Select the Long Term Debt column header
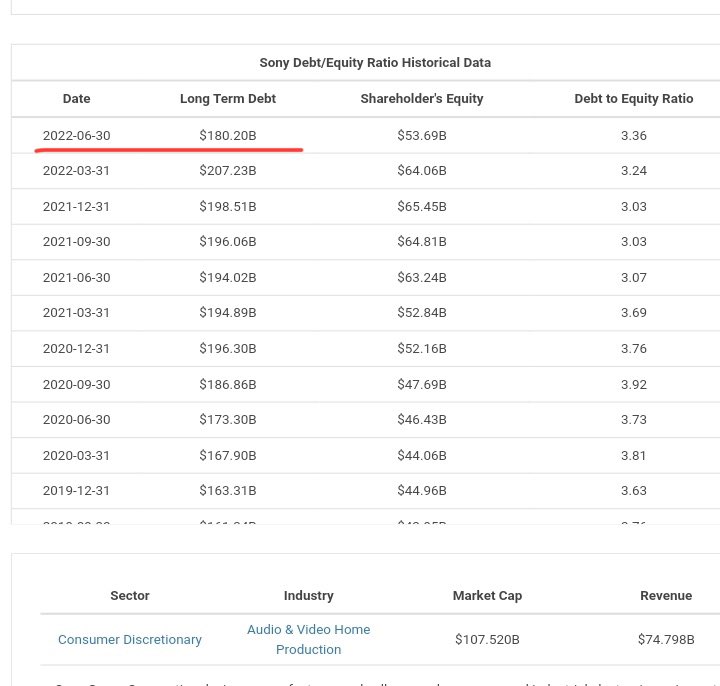720x686 pixels. [x=228, y=99]
